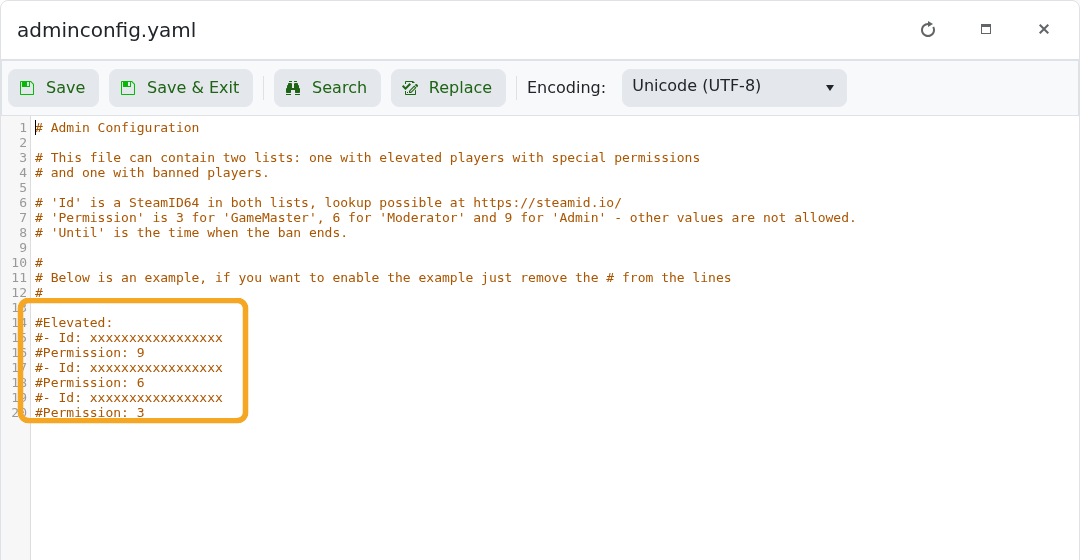Open the Replace tool
Viewport: 1080px width, 560px height.
click(x=448, y=88)
